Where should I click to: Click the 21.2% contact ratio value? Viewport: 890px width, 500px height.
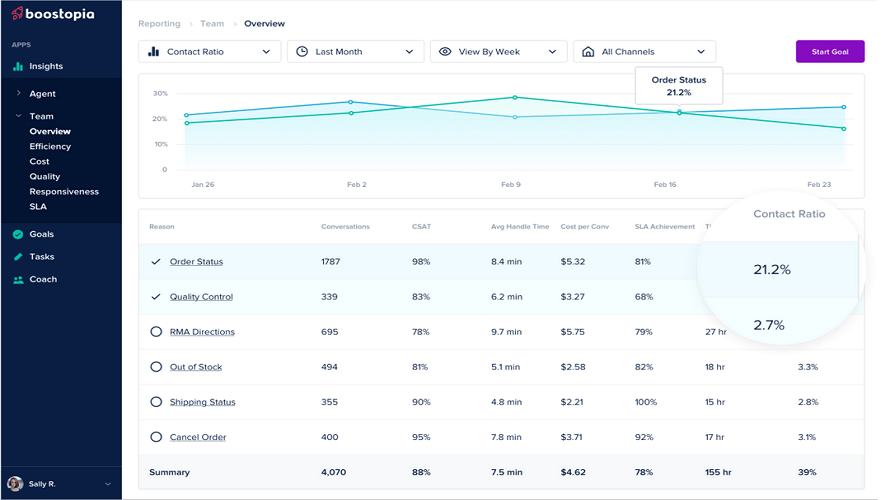pyautogui.click(x=772, y=270)
